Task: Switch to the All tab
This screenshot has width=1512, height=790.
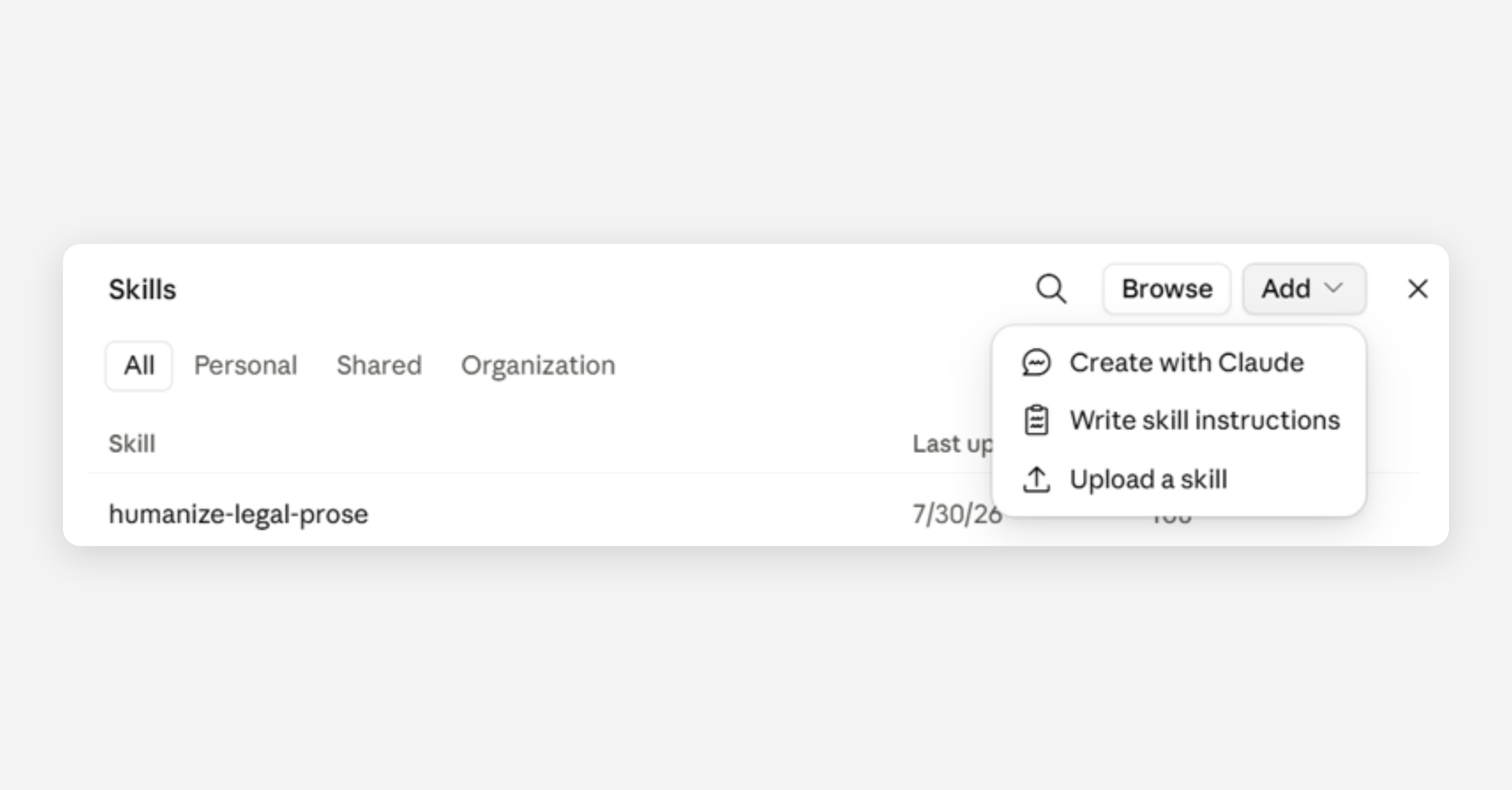Action: (139, 365)
